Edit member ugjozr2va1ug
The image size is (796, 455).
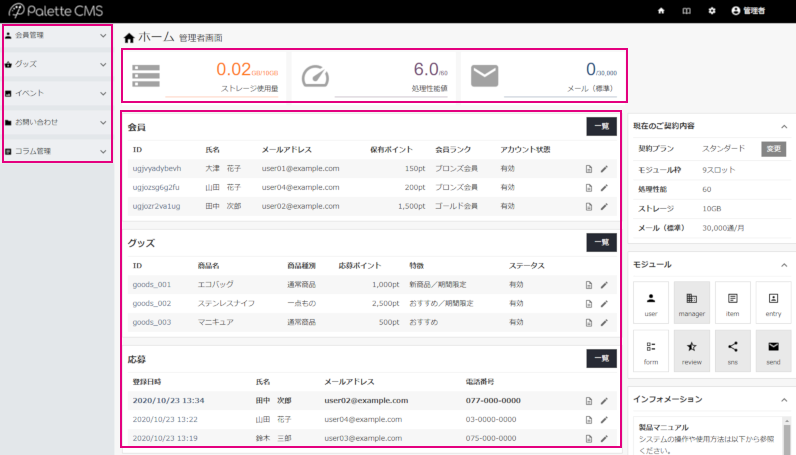pyautogui.click(x=604, y=207)
